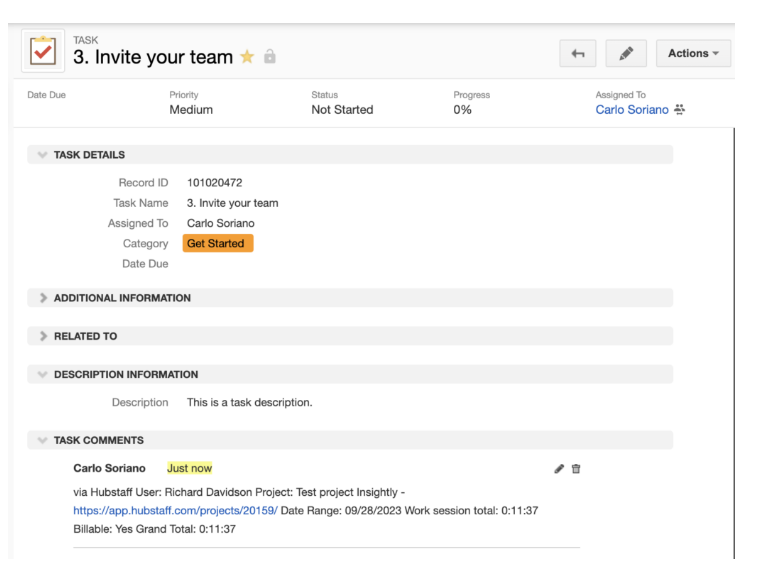Click the lock icon next to title
This screenshot has height=565, width=759.
(268, 59)
